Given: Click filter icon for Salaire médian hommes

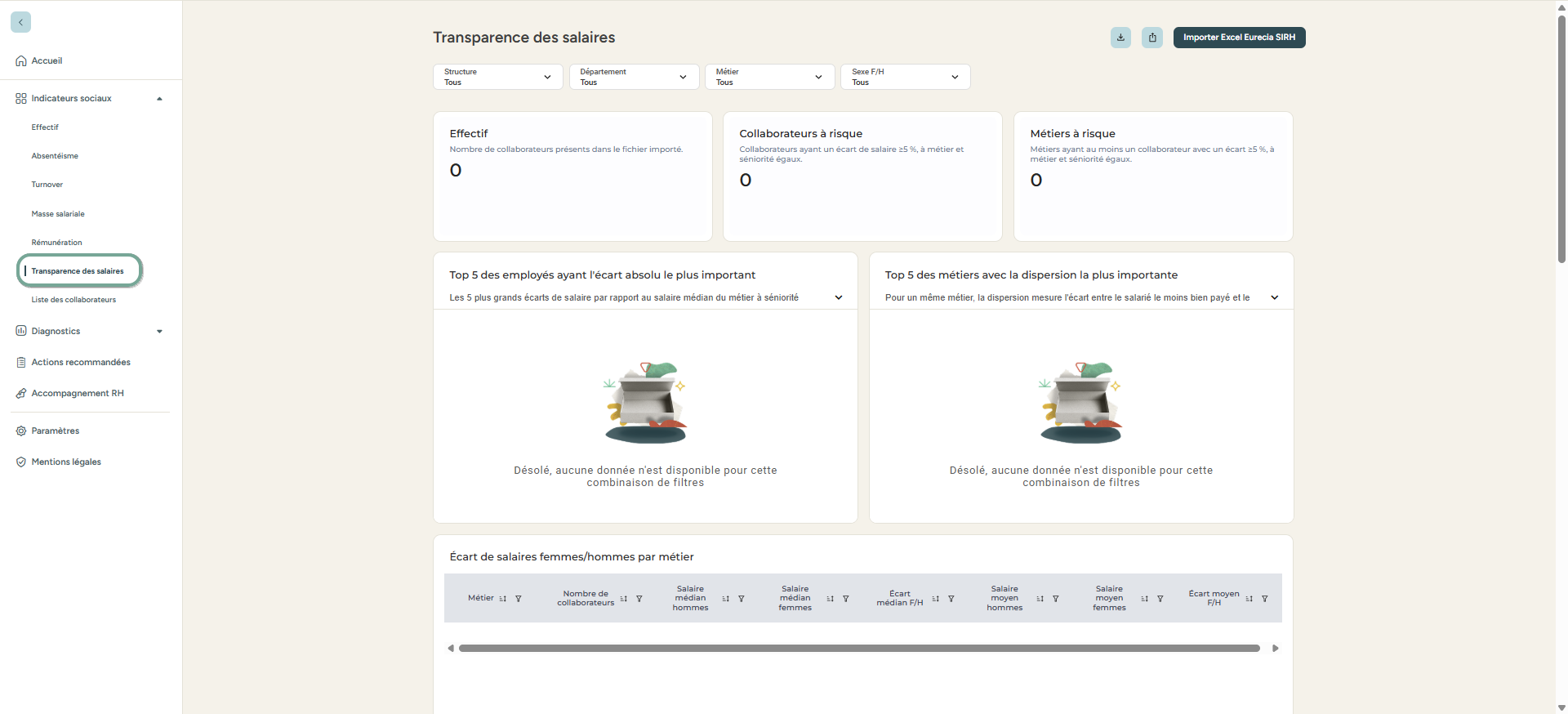Looking at the screenshot, I should tap(742, 599).
